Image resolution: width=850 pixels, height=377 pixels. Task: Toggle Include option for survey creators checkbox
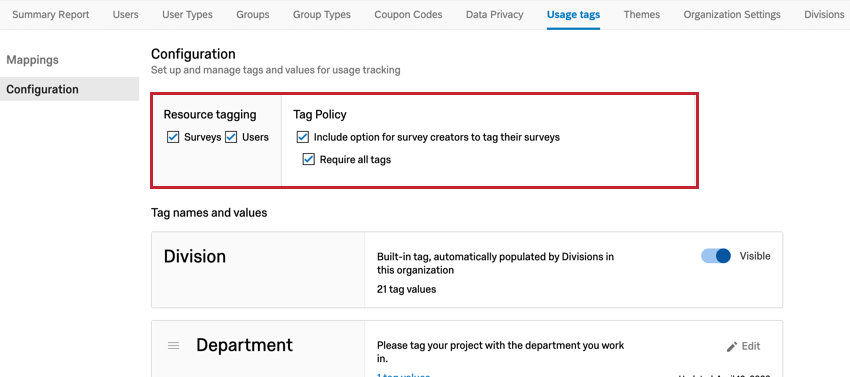302,137
